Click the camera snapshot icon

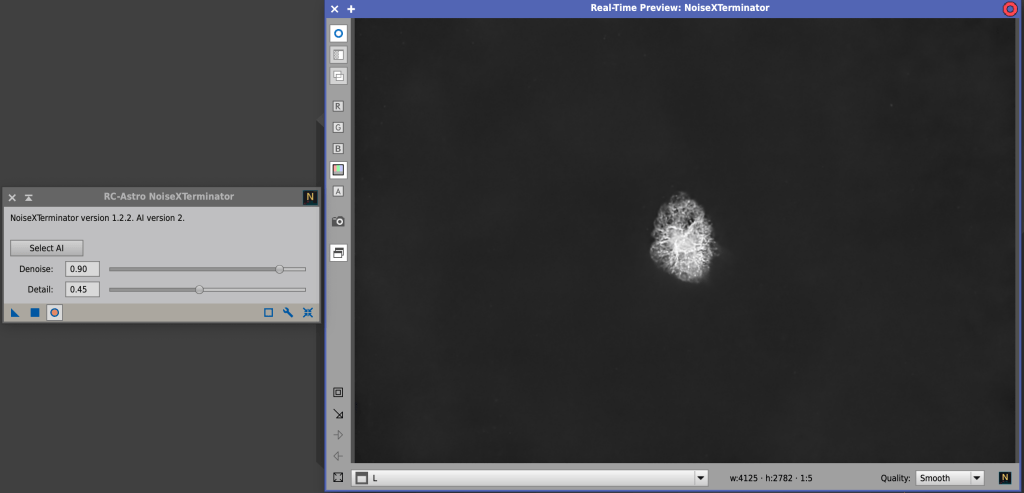(x=338, y=221)
